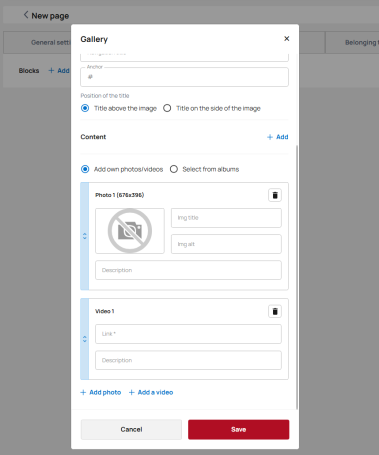This screenshot has width=379, height=455.
Task: Click the Content section heading
Action: click(x=93, y=137)
